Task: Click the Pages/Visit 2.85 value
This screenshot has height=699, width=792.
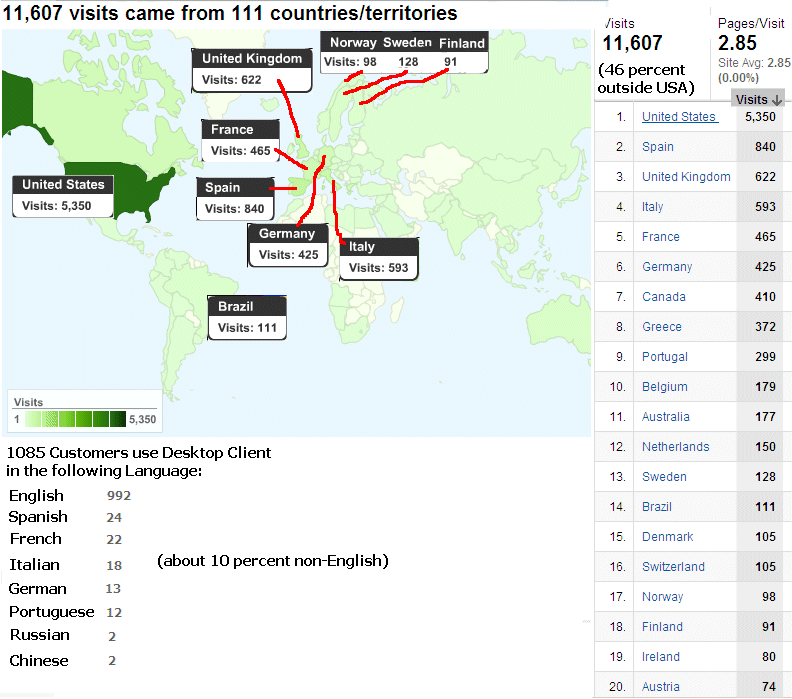Action: pos(737,43)
